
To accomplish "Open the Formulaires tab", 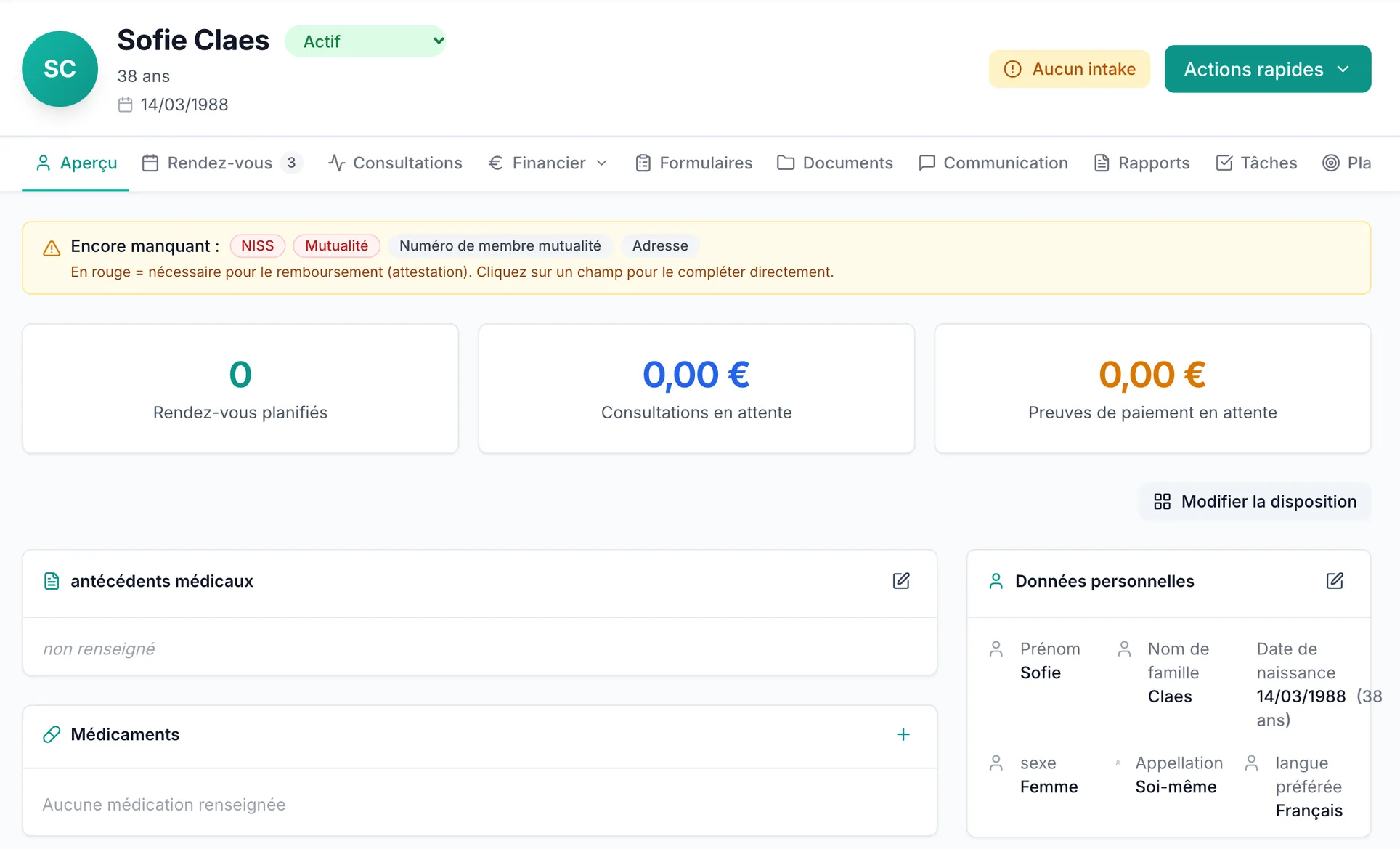I will [x=693, y=163].
